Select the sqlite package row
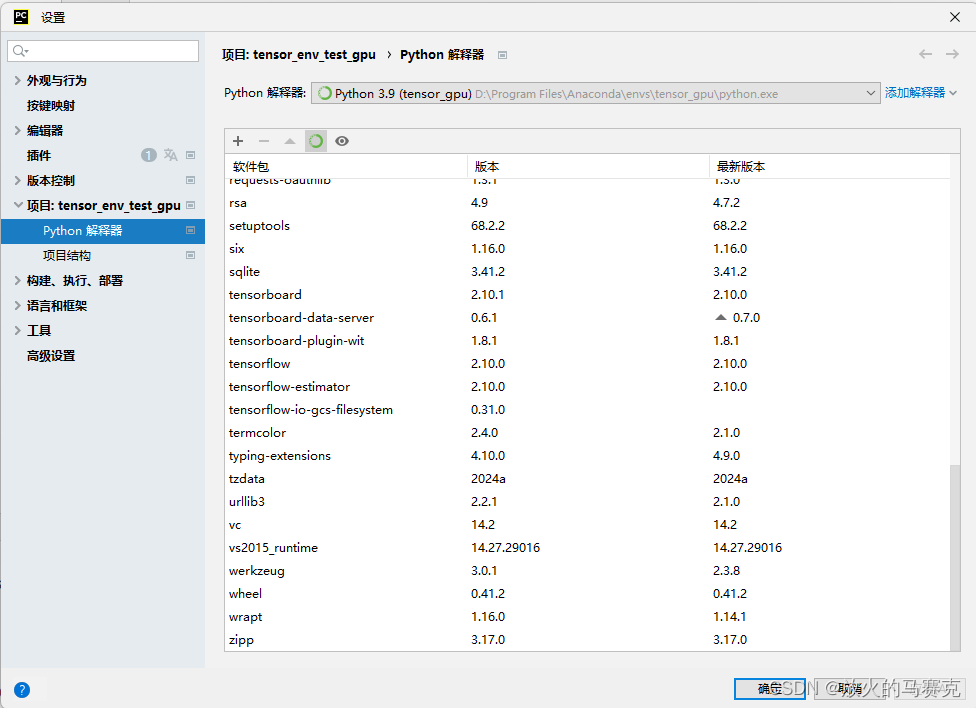This screenshot has width=976, height=708. tap(588, 271)
